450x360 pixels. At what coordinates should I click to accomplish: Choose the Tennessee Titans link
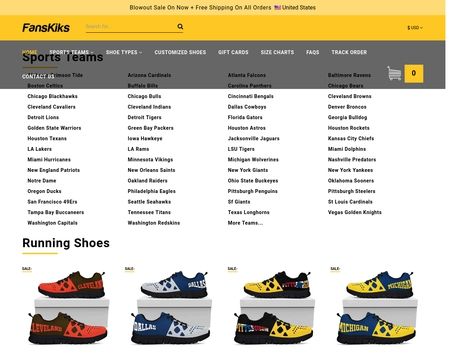point(149,212)
